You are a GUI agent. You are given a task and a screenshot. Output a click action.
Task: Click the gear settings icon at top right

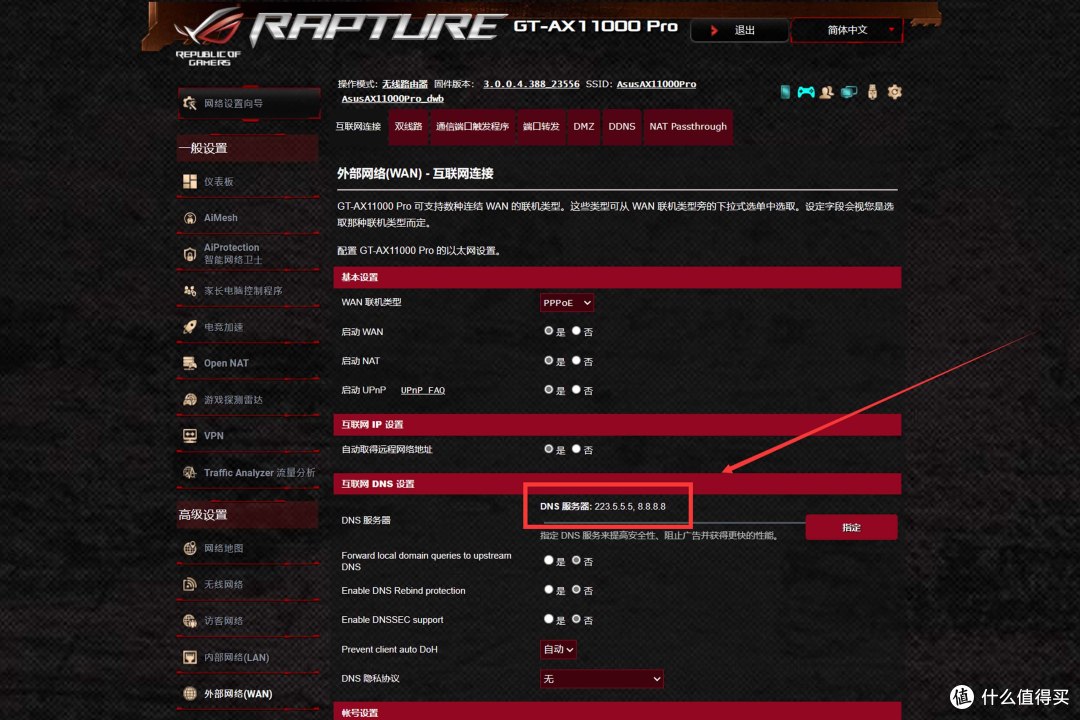click(894, 92)
